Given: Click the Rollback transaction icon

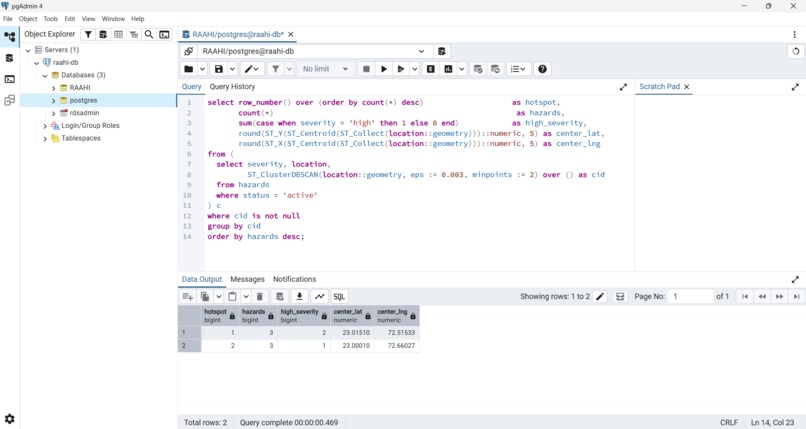Looking at the screenshot, I should point(496,69).
